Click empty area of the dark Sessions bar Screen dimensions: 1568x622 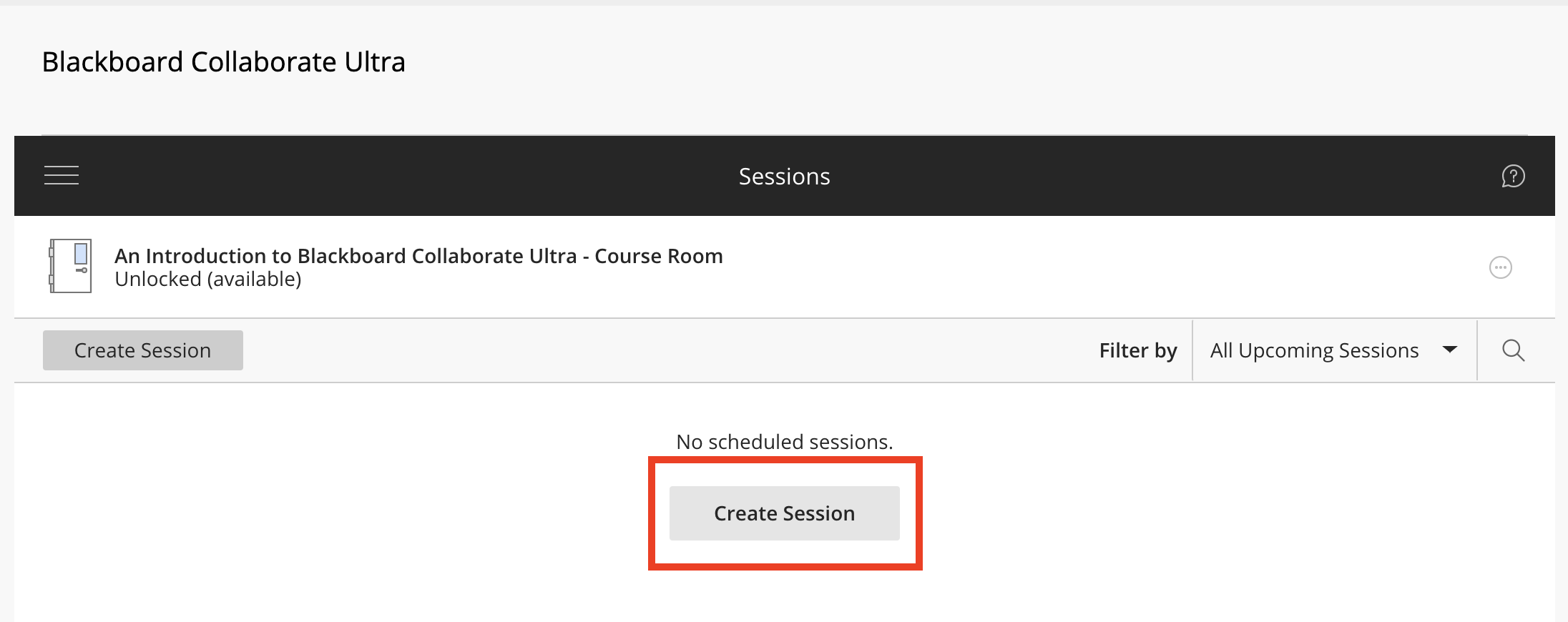(x=429, y=176)
